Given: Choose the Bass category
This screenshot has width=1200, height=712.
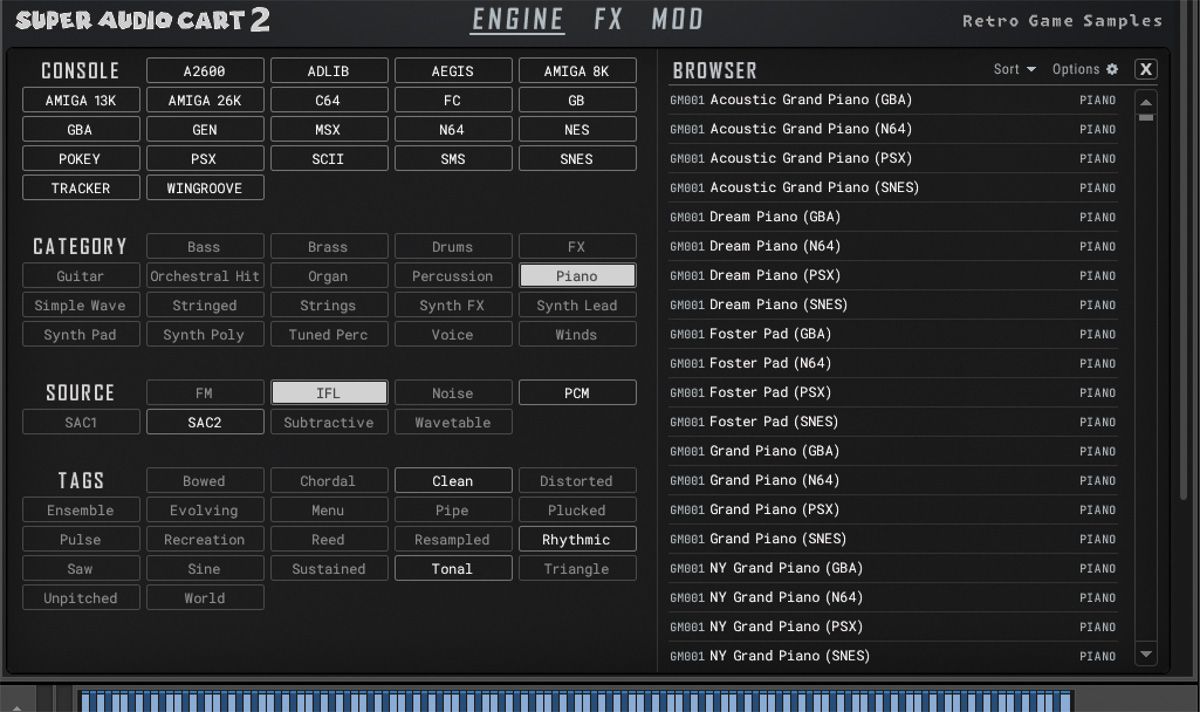Looking at the screenshot, I should (205, 246).
